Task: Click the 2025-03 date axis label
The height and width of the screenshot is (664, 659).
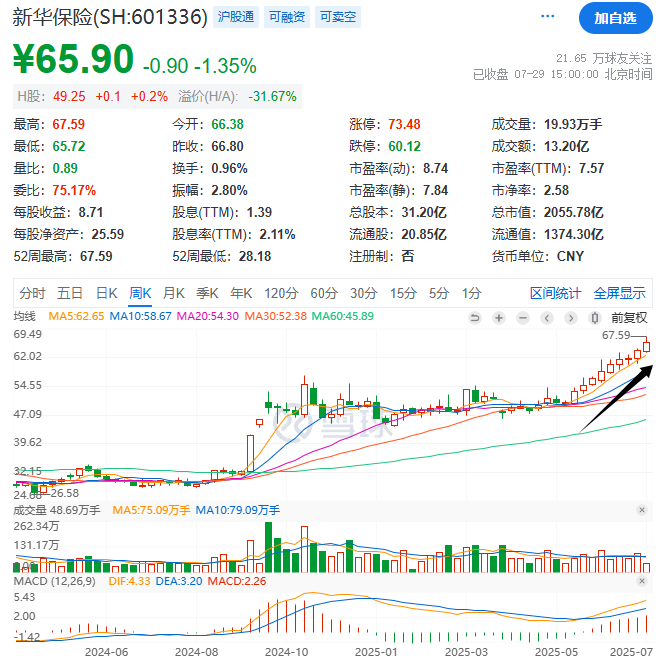Action: pyautogui.click(x=466, y=652)
